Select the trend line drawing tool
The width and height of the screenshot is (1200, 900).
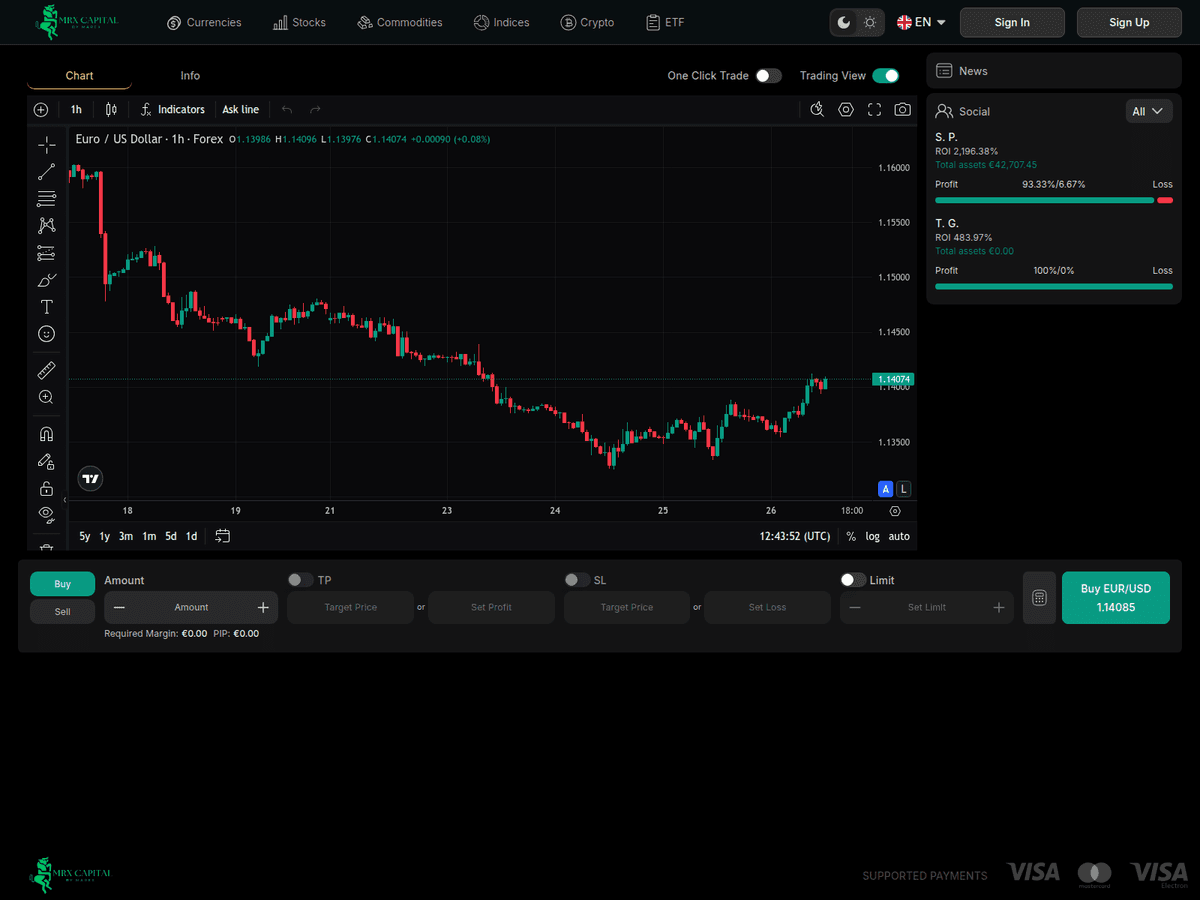tap(46, 172)
